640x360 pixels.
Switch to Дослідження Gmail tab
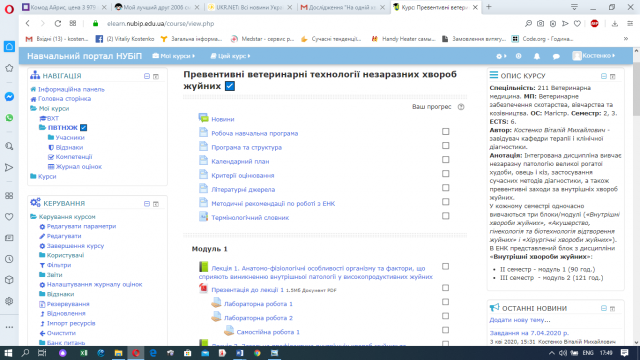343,7
